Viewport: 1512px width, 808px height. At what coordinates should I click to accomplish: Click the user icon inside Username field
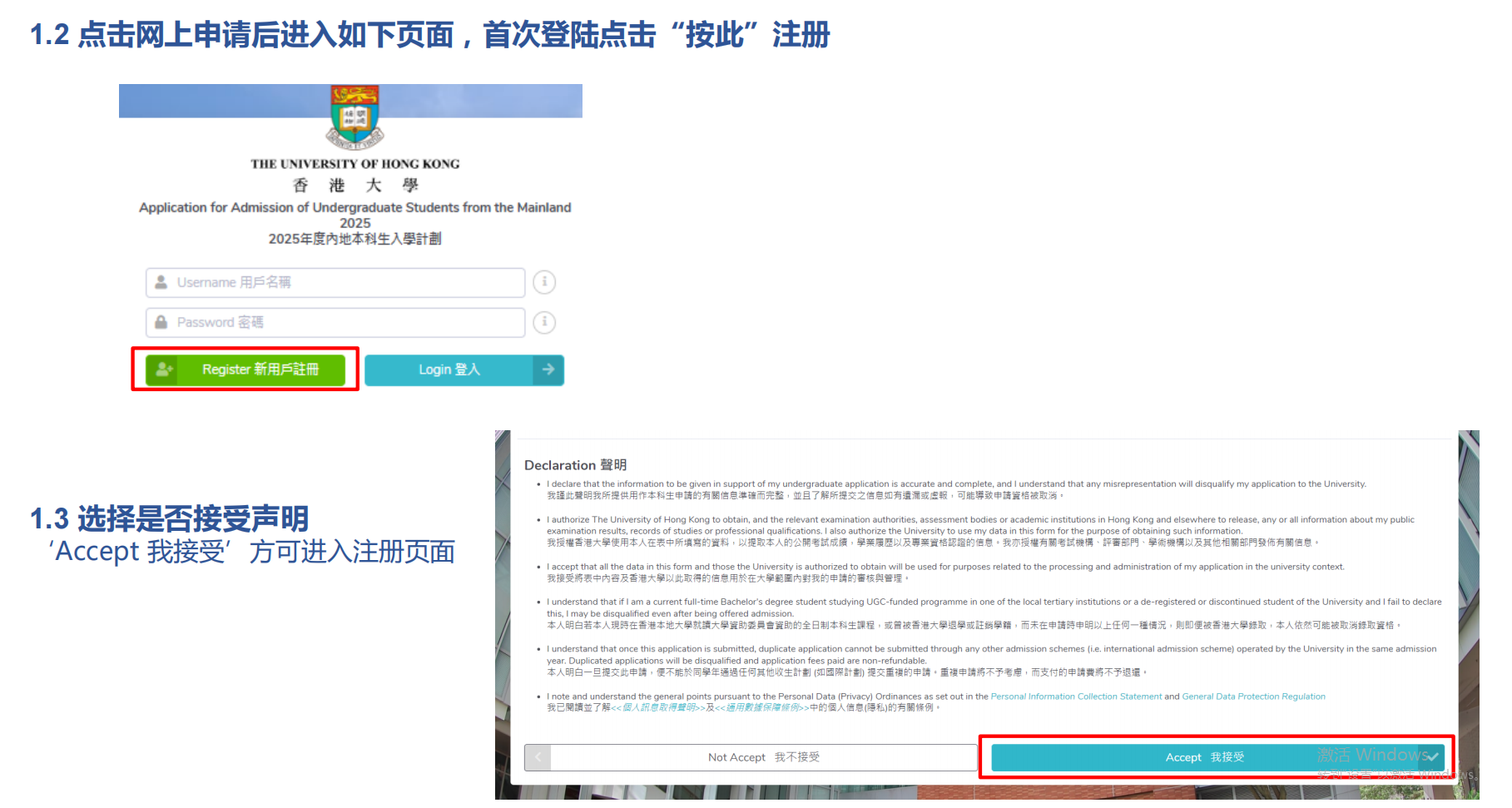pos(161,282)
